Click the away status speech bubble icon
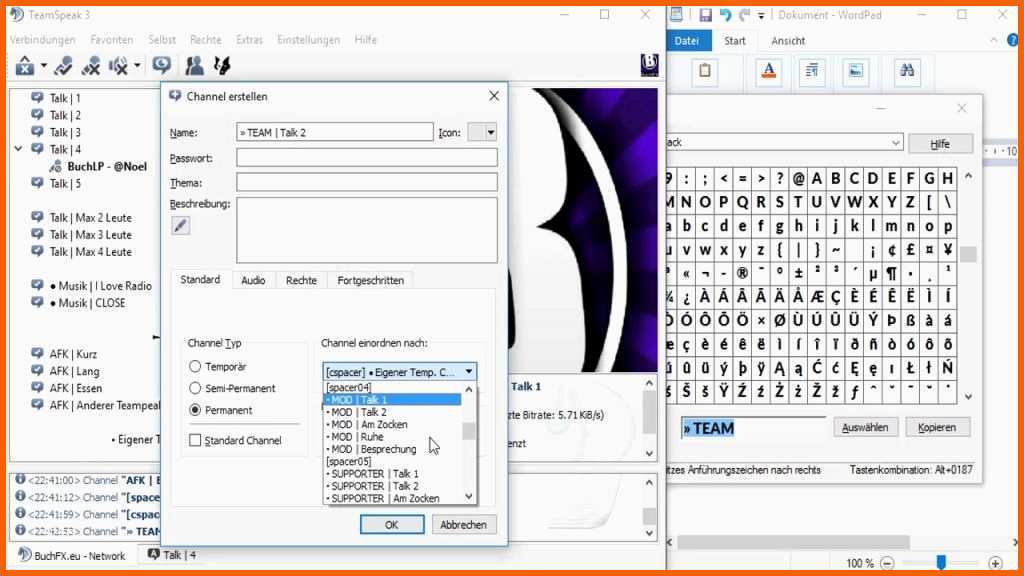The width and height of the screenshot is (1024, 576). click(x=160, y=66)
